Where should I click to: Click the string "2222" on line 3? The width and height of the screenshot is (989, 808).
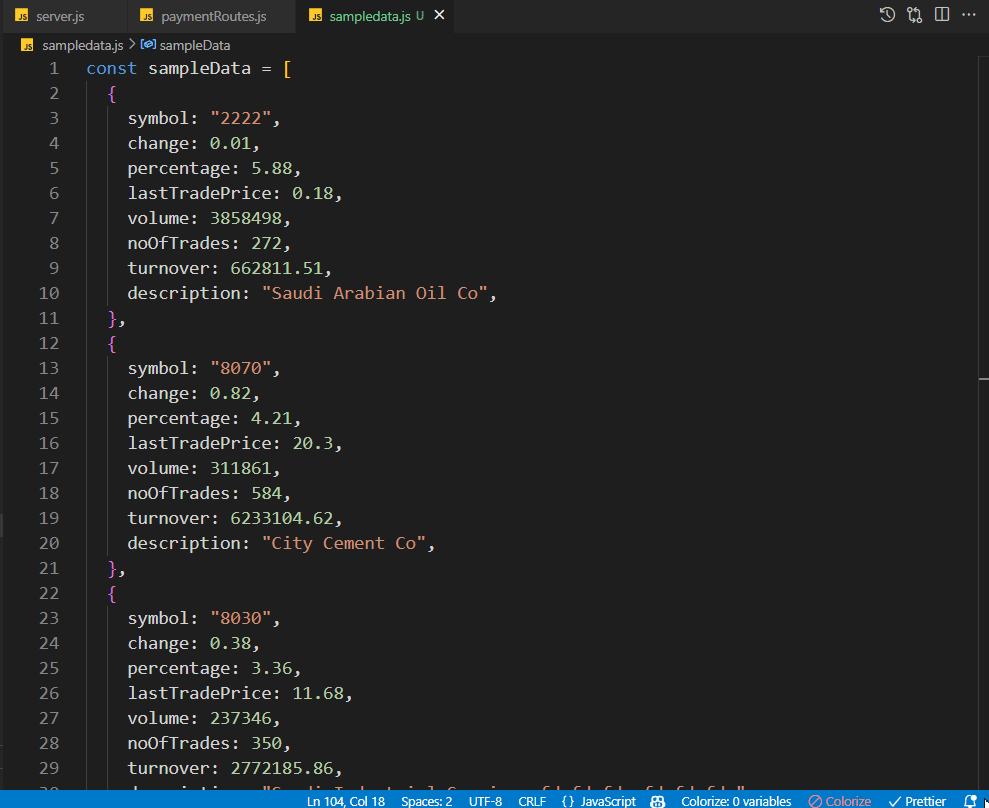click(x=240, y=118)
